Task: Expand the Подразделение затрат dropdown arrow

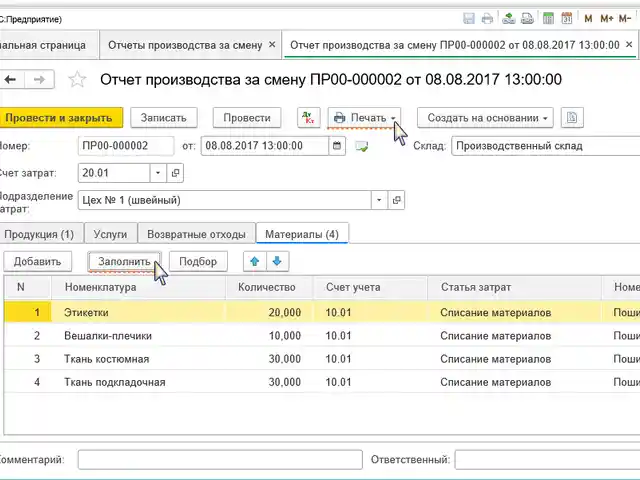Action: point(379,200)
